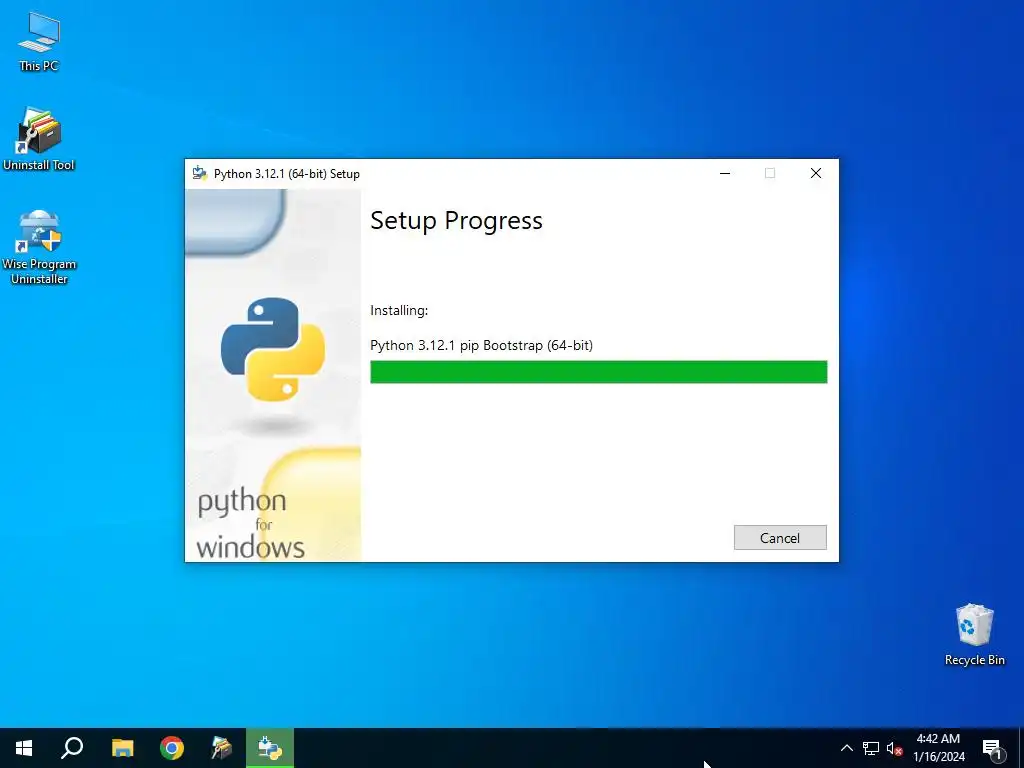Click the window title 'Python 3.12.1 (64-bit) Setup'
This screenshot has height=768, width=1024.
[287, 174]
